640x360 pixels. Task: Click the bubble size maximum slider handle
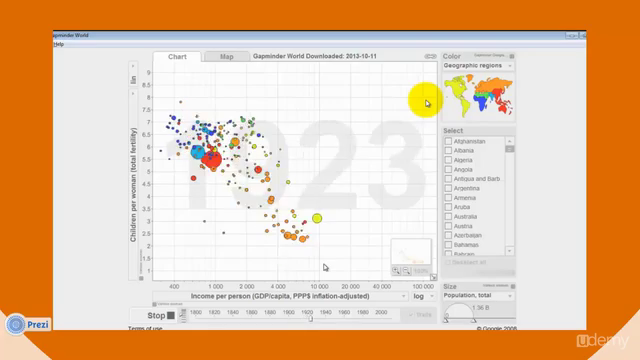point(473,320)
